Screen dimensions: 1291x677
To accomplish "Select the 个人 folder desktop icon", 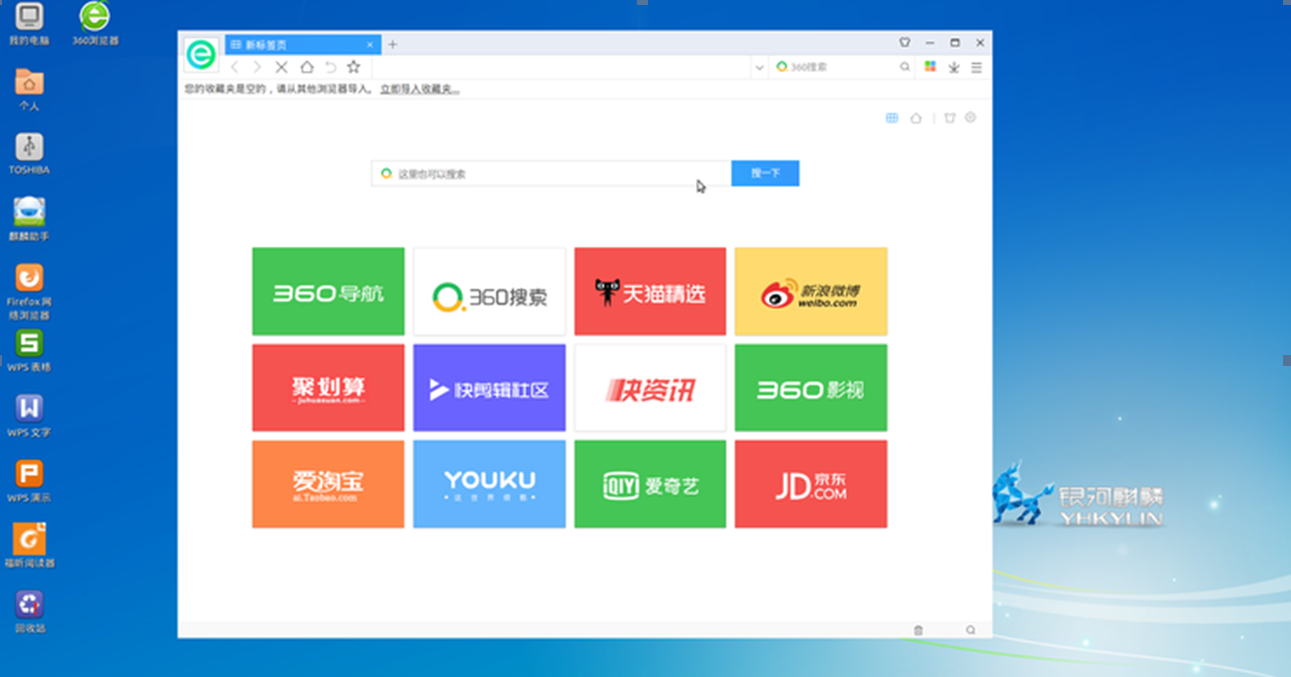I will tap(29, 89).
